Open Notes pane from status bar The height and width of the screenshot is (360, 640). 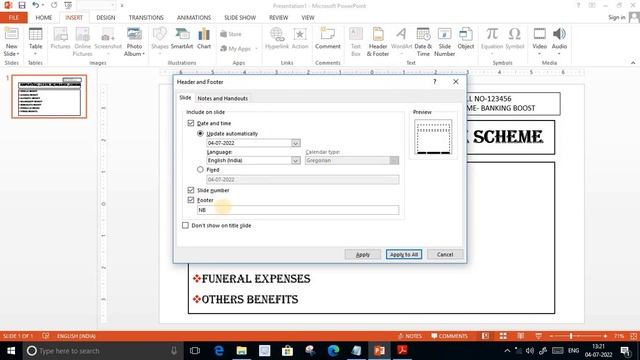point(410,336)
